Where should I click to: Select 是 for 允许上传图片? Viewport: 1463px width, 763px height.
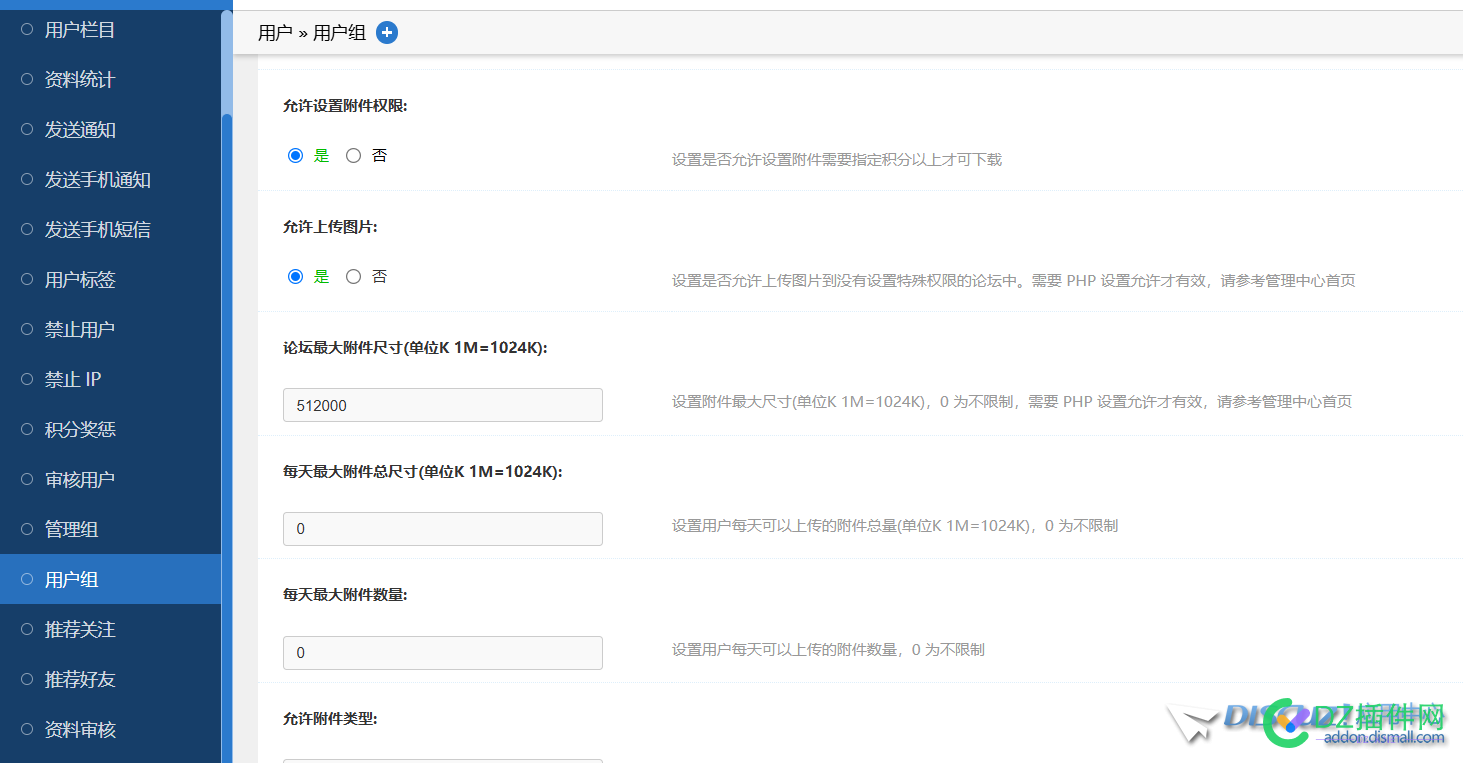click(x=295, y=277)
